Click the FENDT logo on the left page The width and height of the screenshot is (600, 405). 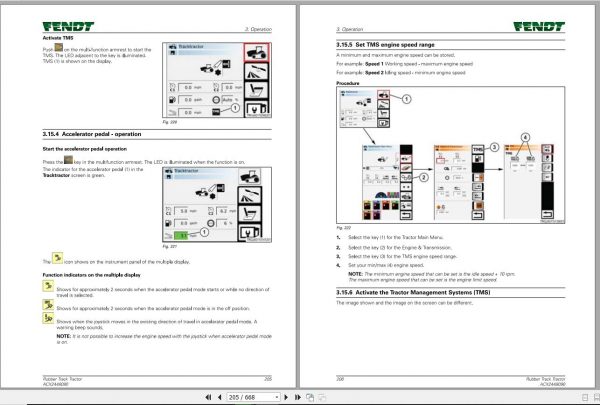point(68,26)
